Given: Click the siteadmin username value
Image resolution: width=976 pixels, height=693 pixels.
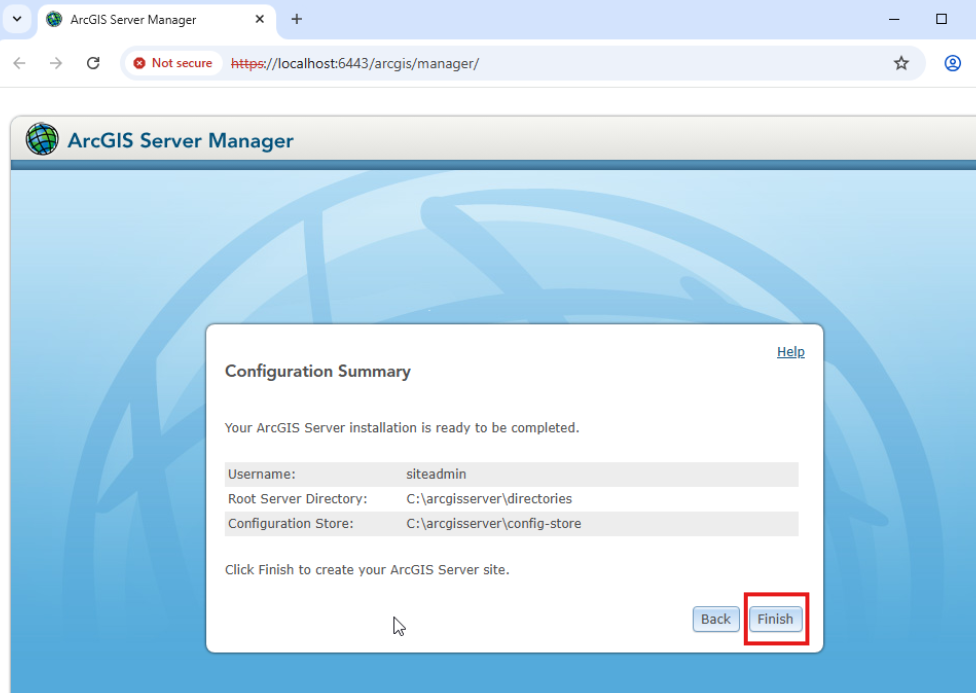Looking at the screenshot, I should point(436,474).
